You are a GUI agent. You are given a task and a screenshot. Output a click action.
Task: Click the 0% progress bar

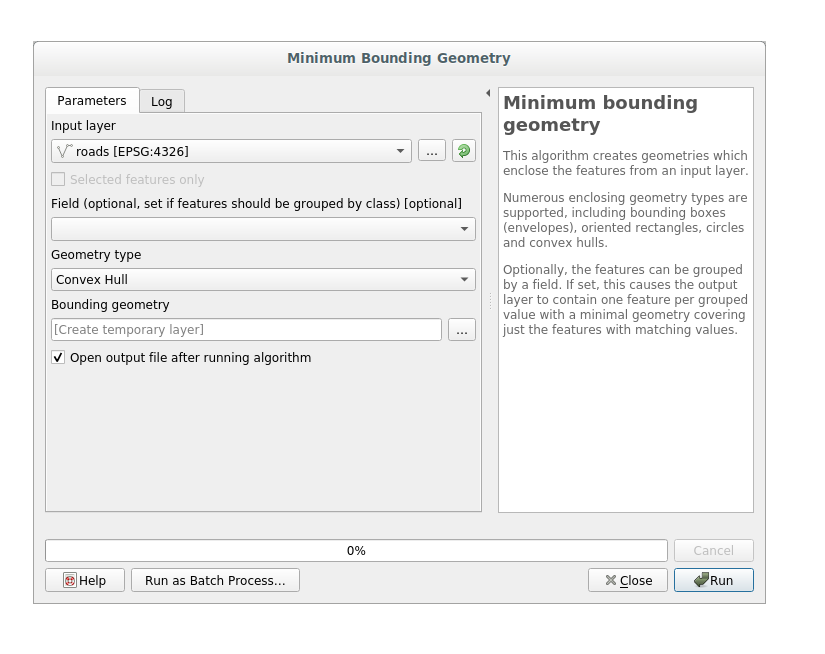[x=356, y=551]
